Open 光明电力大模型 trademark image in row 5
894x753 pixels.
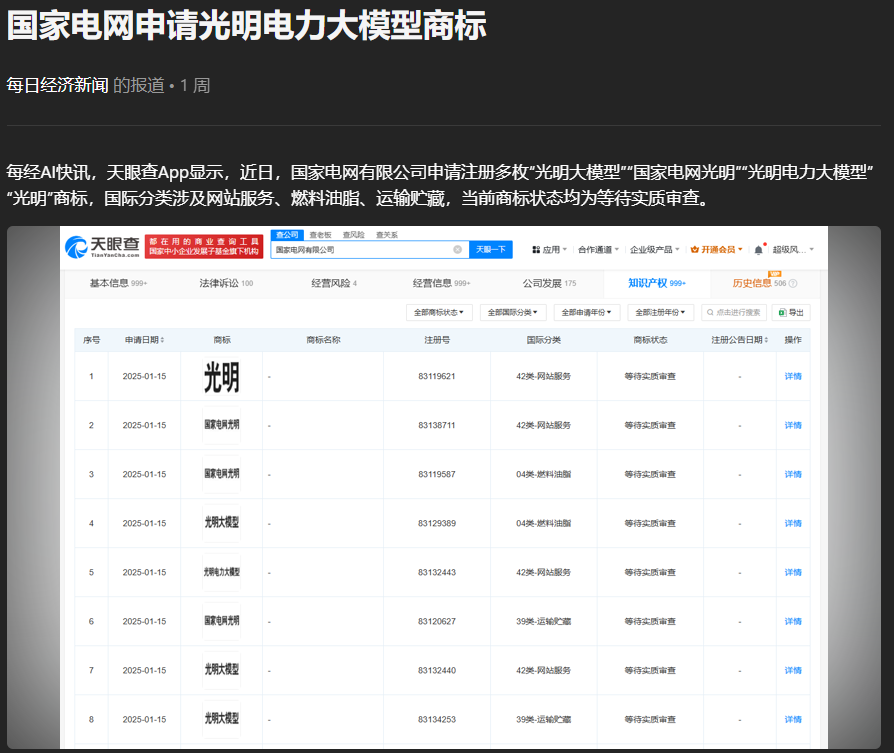point(222,572)
